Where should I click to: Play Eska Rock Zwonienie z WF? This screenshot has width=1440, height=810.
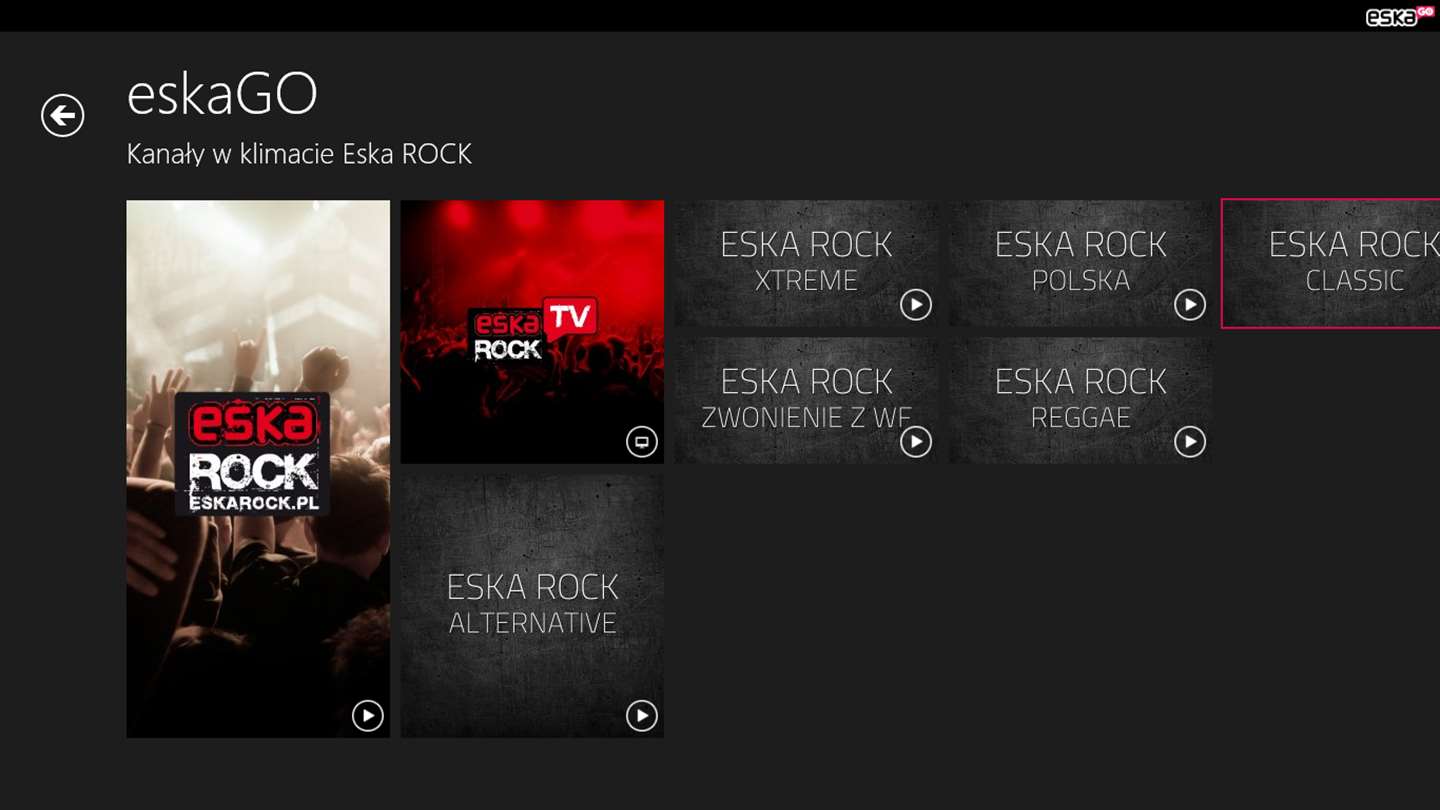click(x=916, y=441)
